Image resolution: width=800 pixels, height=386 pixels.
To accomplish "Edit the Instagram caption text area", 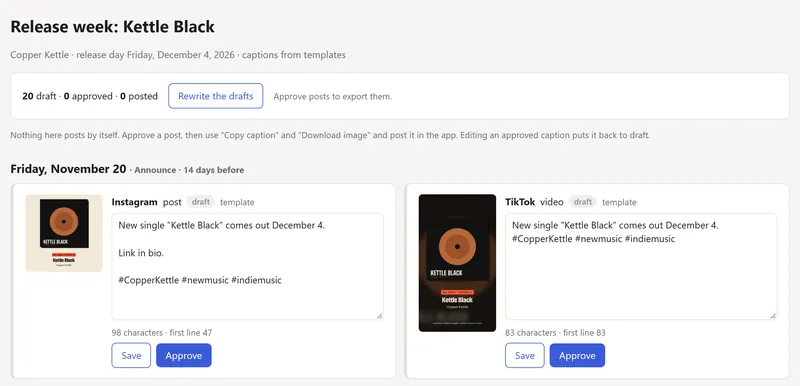I will pos(247,267).
